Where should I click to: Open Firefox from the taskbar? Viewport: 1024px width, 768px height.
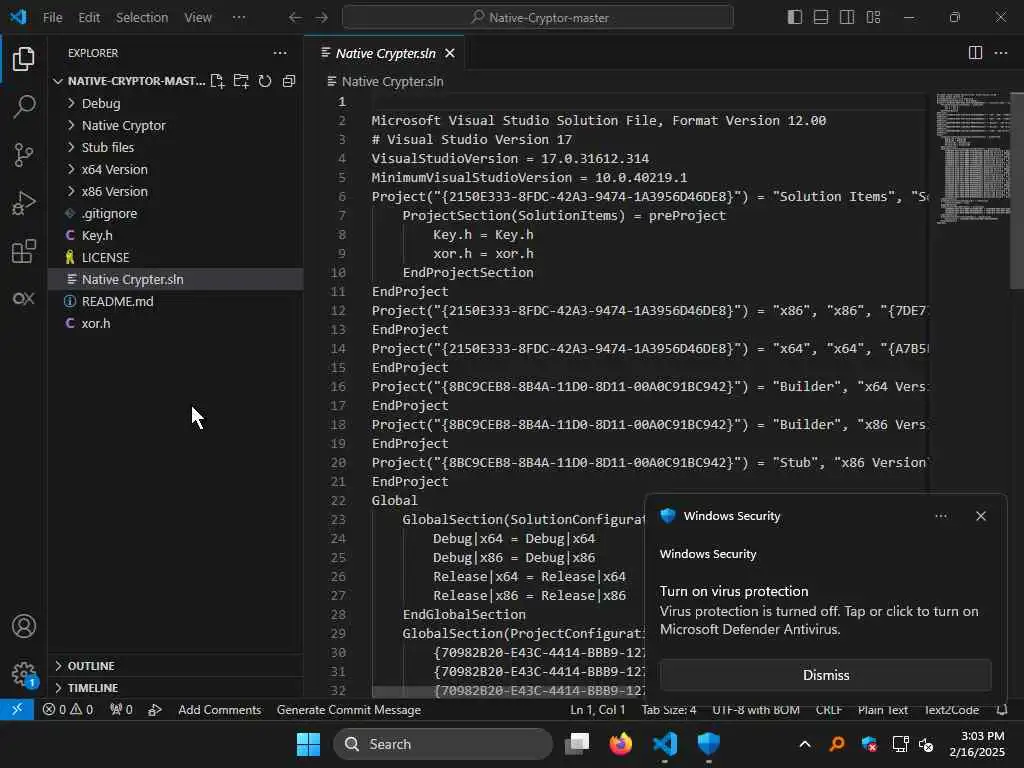point(620,744)
